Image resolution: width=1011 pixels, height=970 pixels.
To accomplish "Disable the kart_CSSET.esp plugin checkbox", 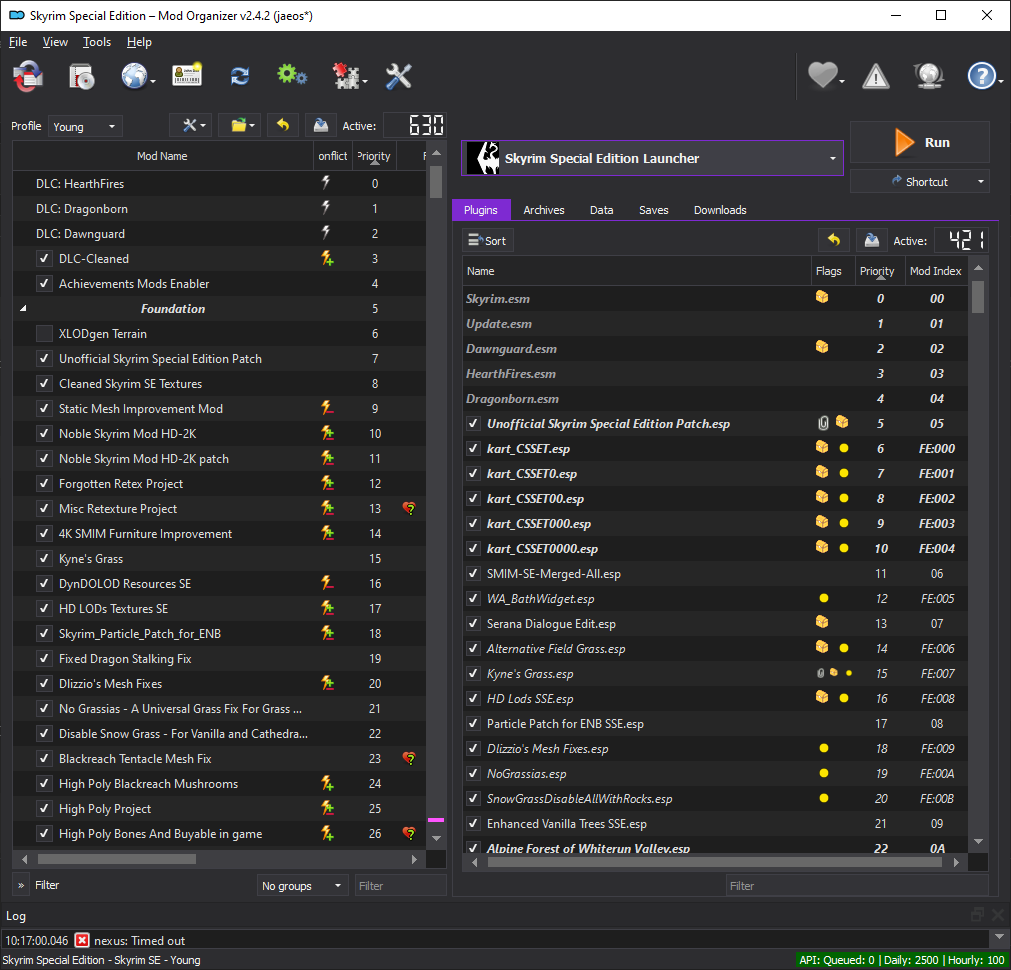I will coord(473,448).
